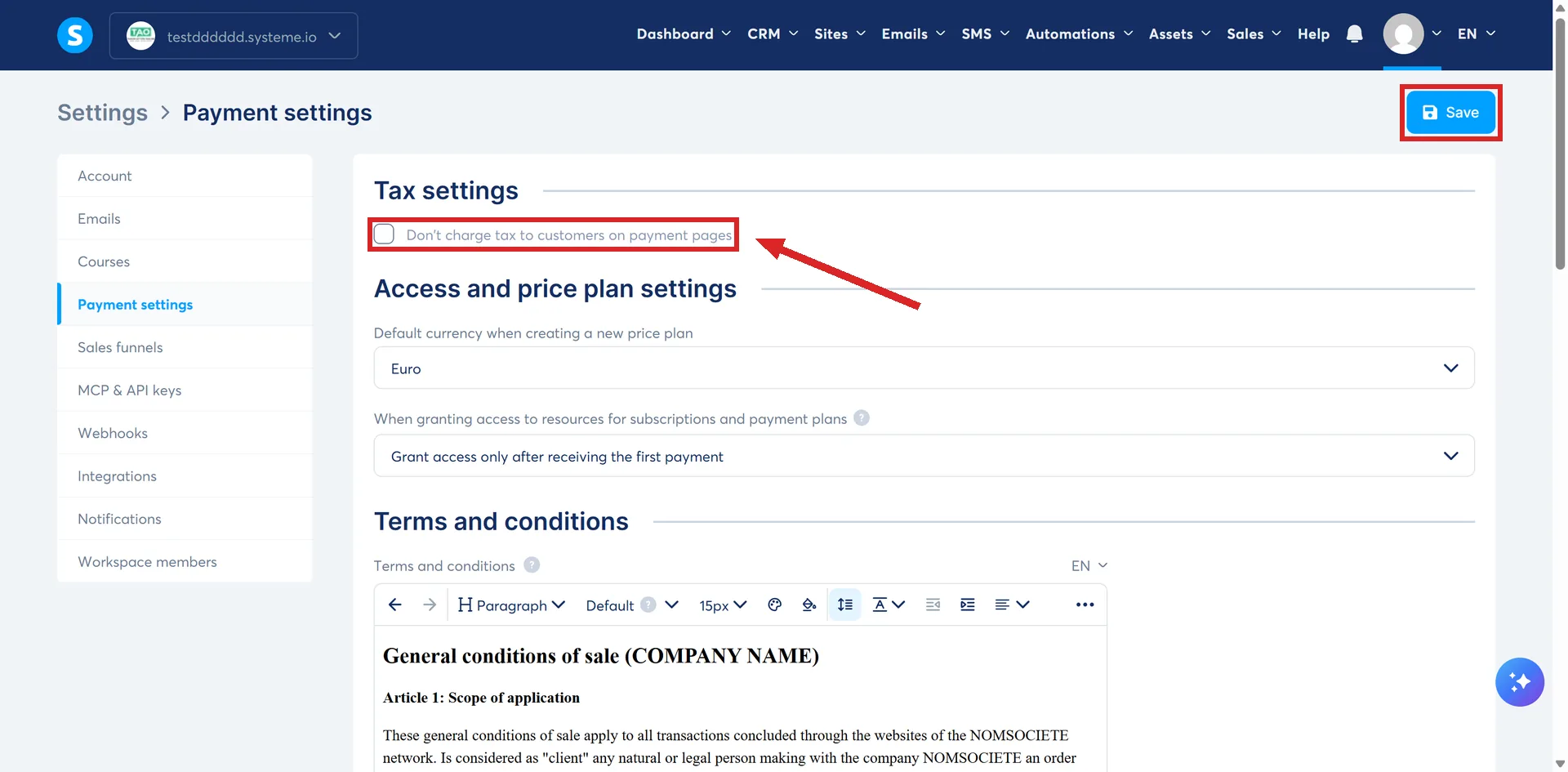Click the decrease indent icon
This screenshot has height=772, width=1568.
pyautogui.click(x=933, y=605)
